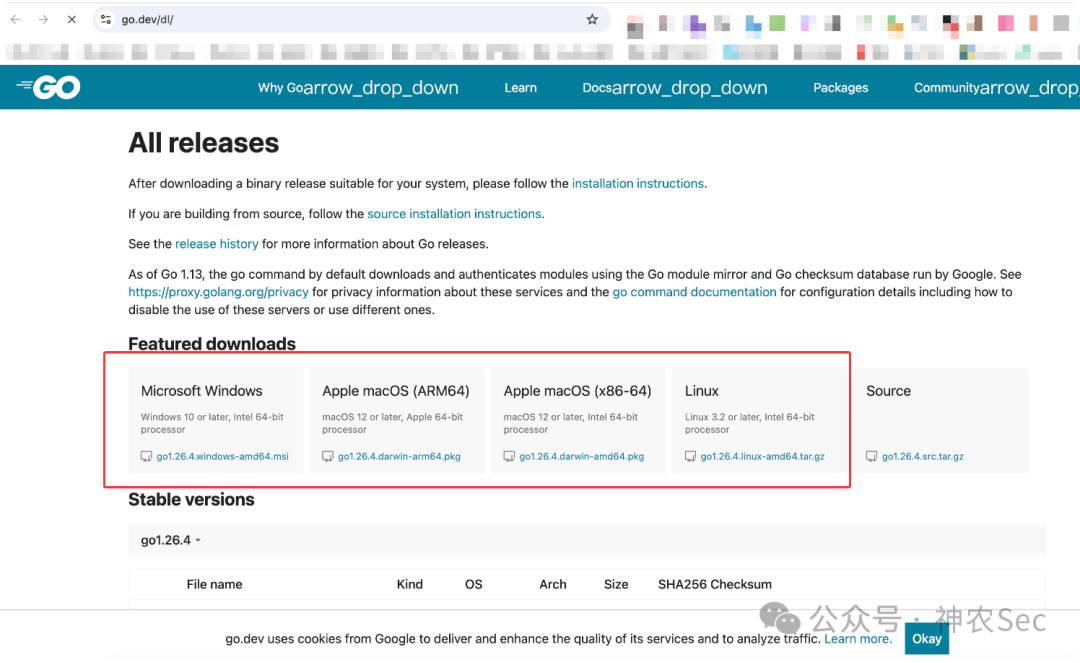1080x663 pixels.
Task: Click the Go logo in the header
Action: tap(48, 87)
